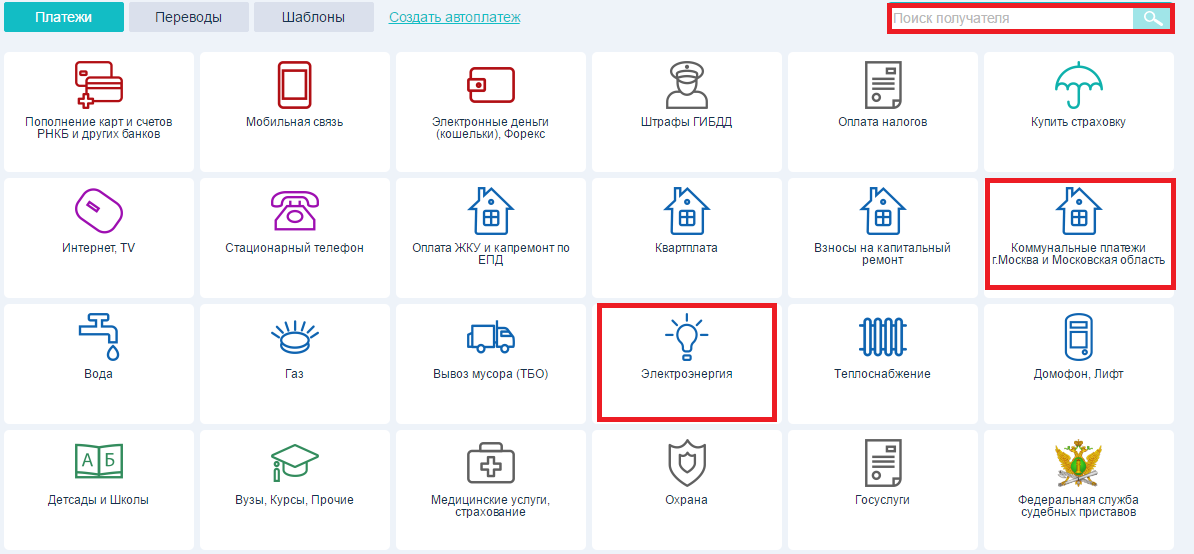Open the Шаблоны tab
1194x554 pixels.
313,17
